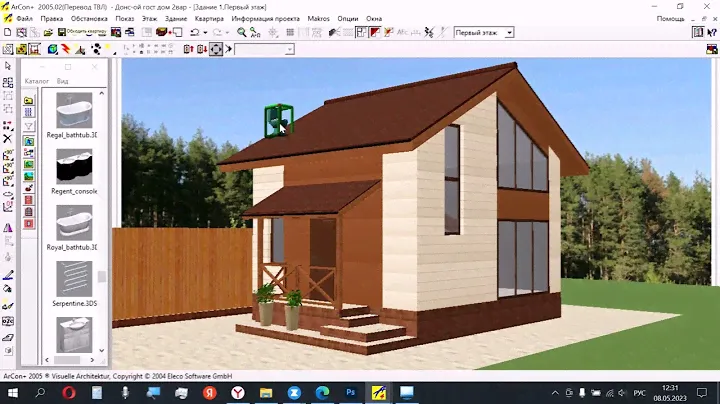This screenshot has height=404, width=720.
Task: Click the undo arrow icon
Action: tap(193, 32)
